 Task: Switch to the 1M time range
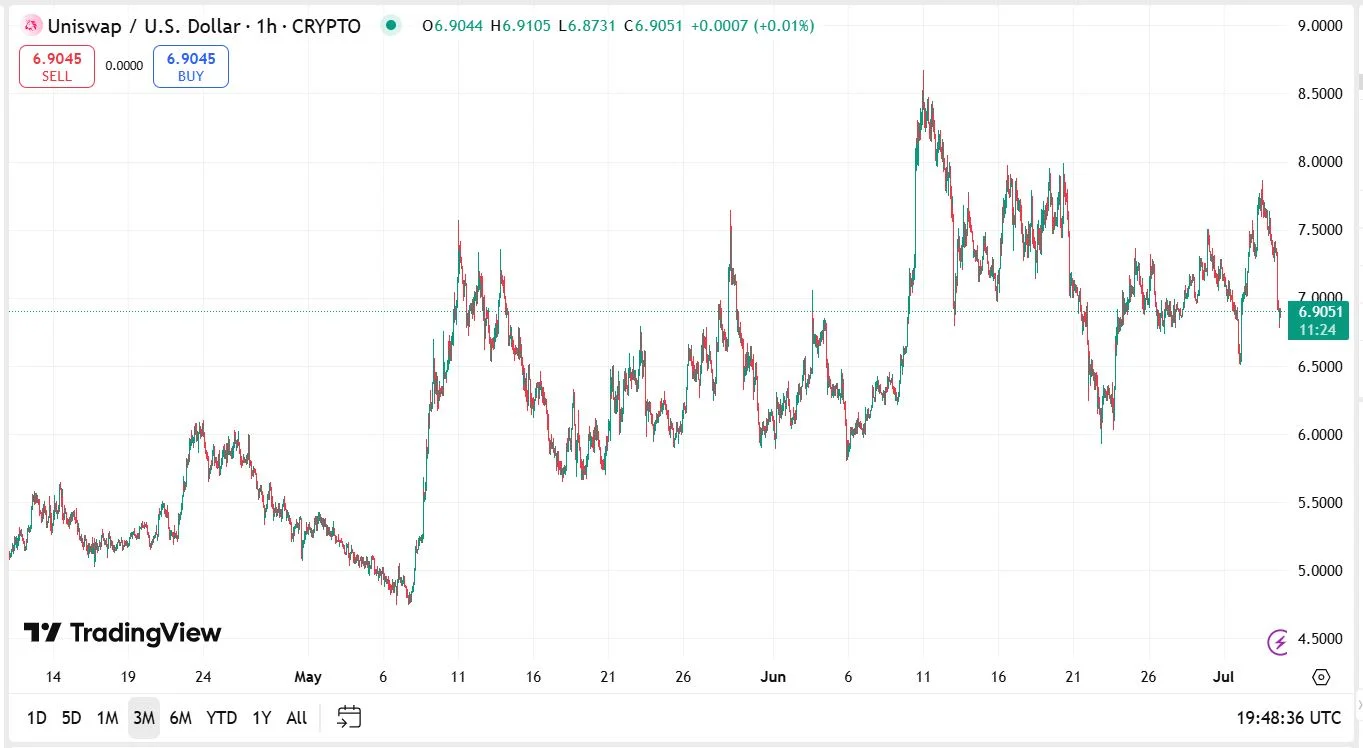(107, 717)
